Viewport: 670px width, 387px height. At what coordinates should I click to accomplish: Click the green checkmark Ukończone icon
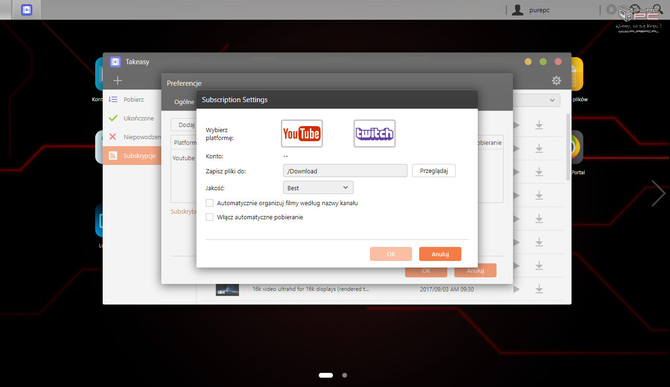[x=113, y=118]
